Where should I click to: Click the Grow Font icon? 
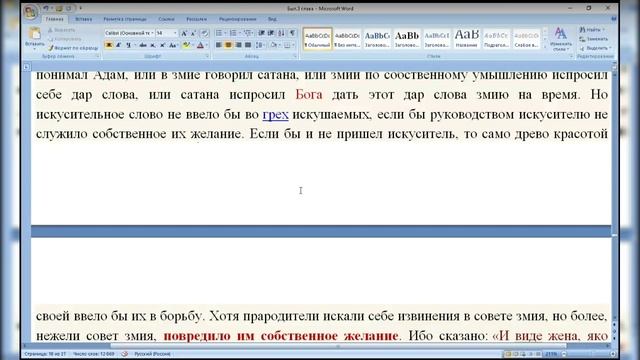184,33
